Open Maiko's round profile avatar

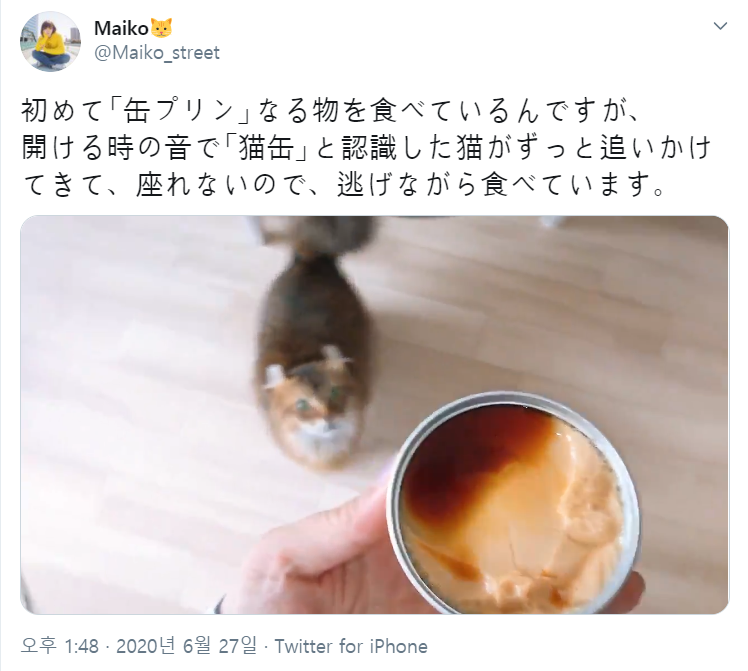[50, 41]
